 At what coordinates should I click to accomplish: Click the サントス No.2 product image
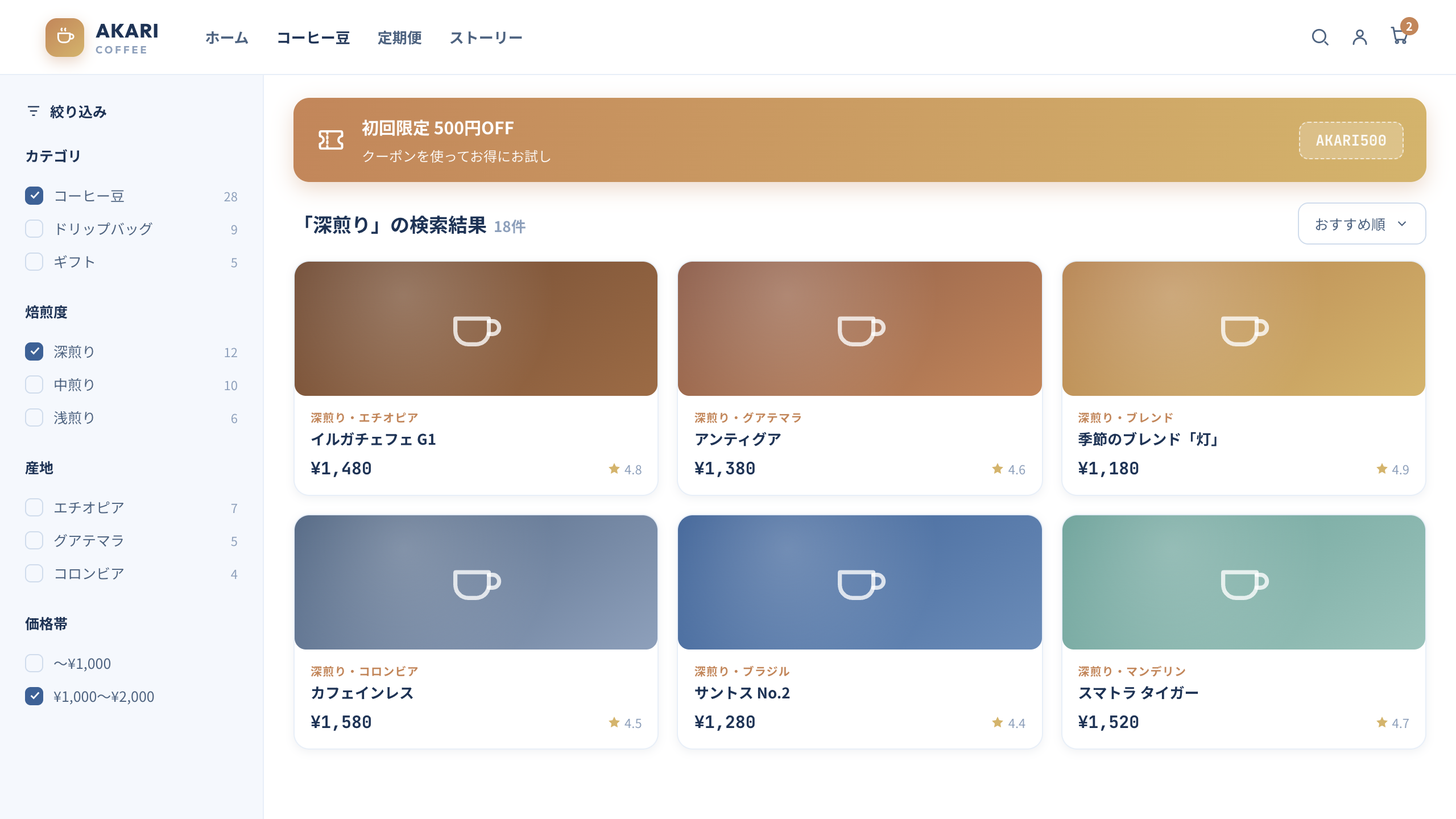[x=860, y=582]
